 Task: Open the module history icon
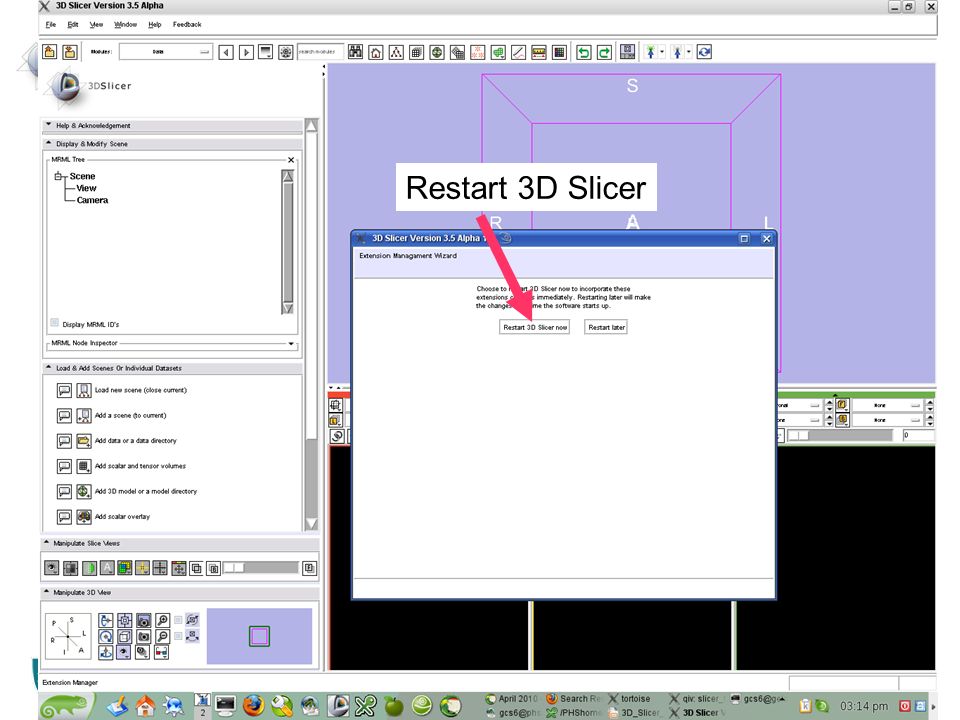(266, 52)
